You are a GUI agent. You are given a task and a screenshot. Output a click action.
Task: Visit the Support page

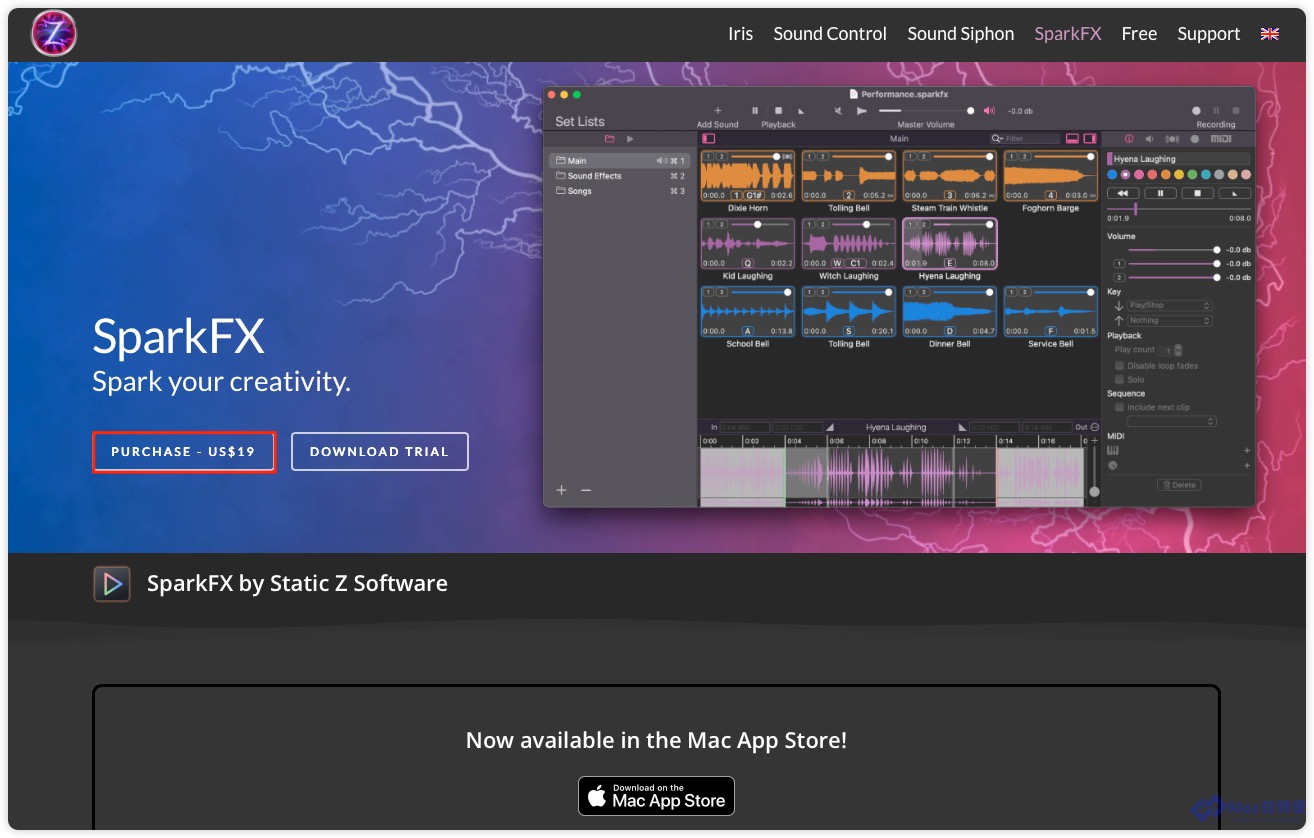(x=1208, y=34)
